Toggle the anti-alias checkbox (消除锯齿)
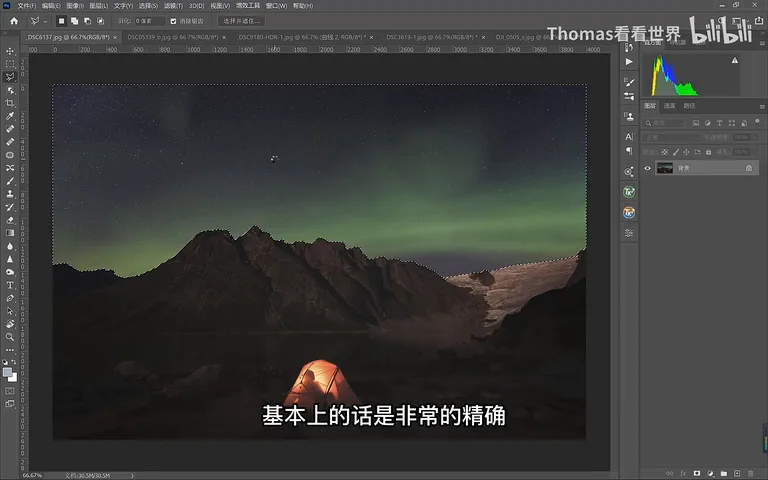The image size is (768, 480). click(x=173, y=21)
